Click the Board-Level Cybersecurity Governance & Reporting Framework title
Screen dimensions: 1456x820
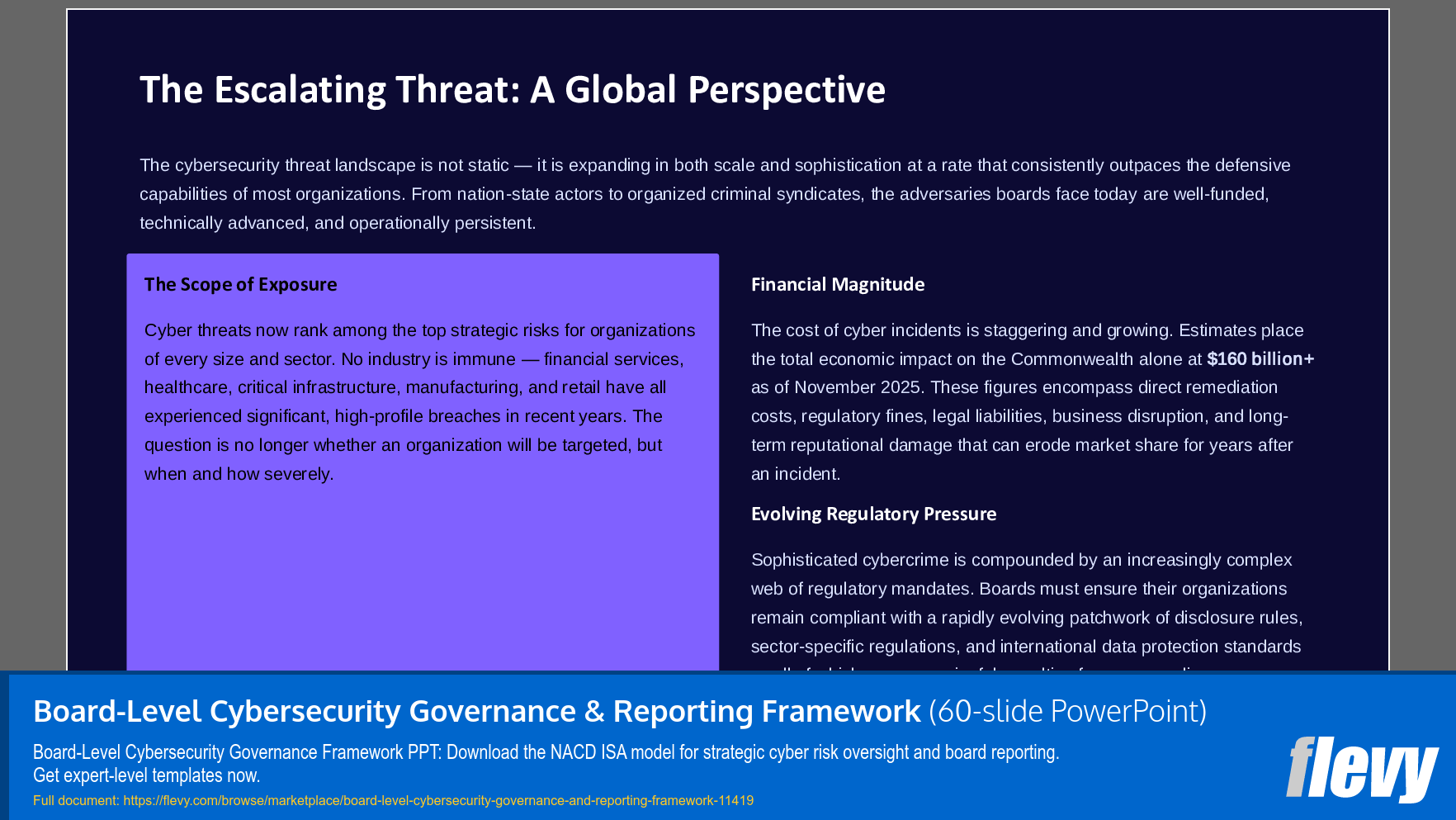point(475,710)
